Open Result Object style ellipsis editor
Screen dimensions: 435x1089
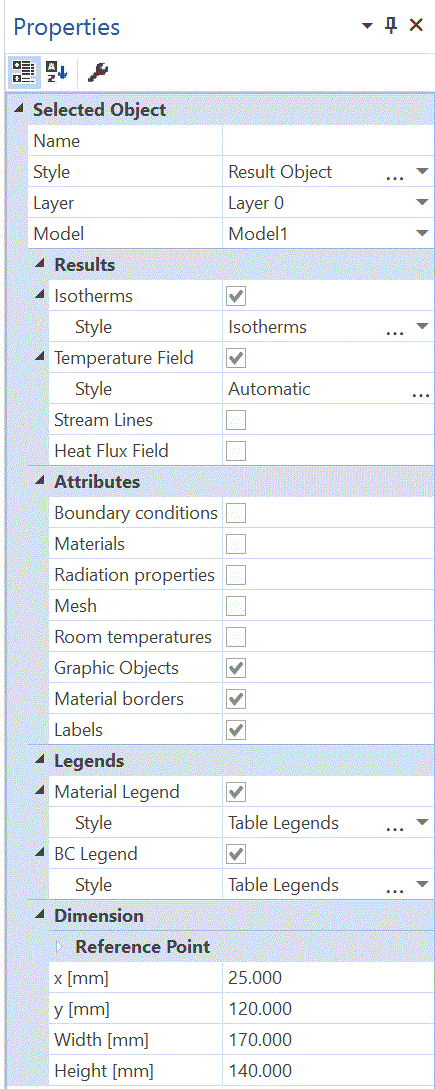394,174
